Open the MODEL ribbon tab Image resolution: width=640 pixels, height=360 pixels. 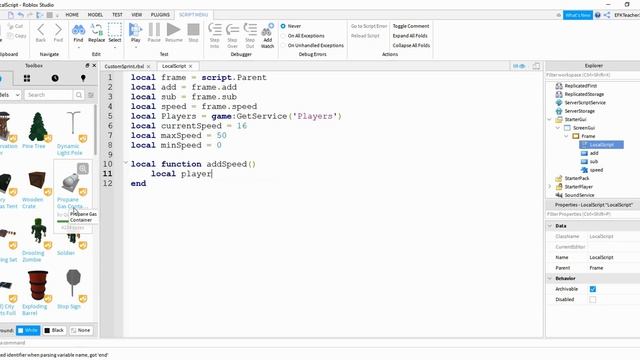pyautogui.click(x=95, y=15)
